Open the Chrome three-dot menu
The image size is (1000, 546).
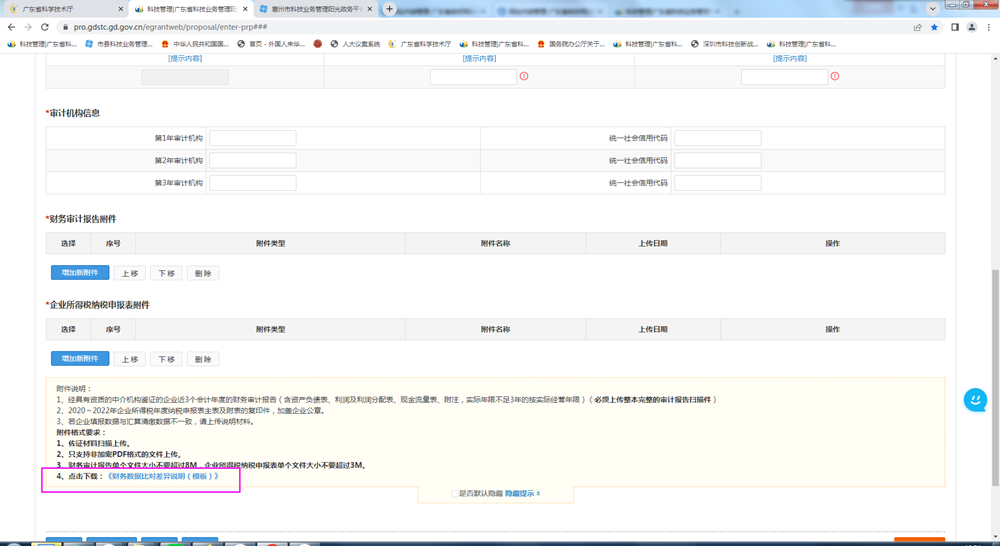pos(989,27)
